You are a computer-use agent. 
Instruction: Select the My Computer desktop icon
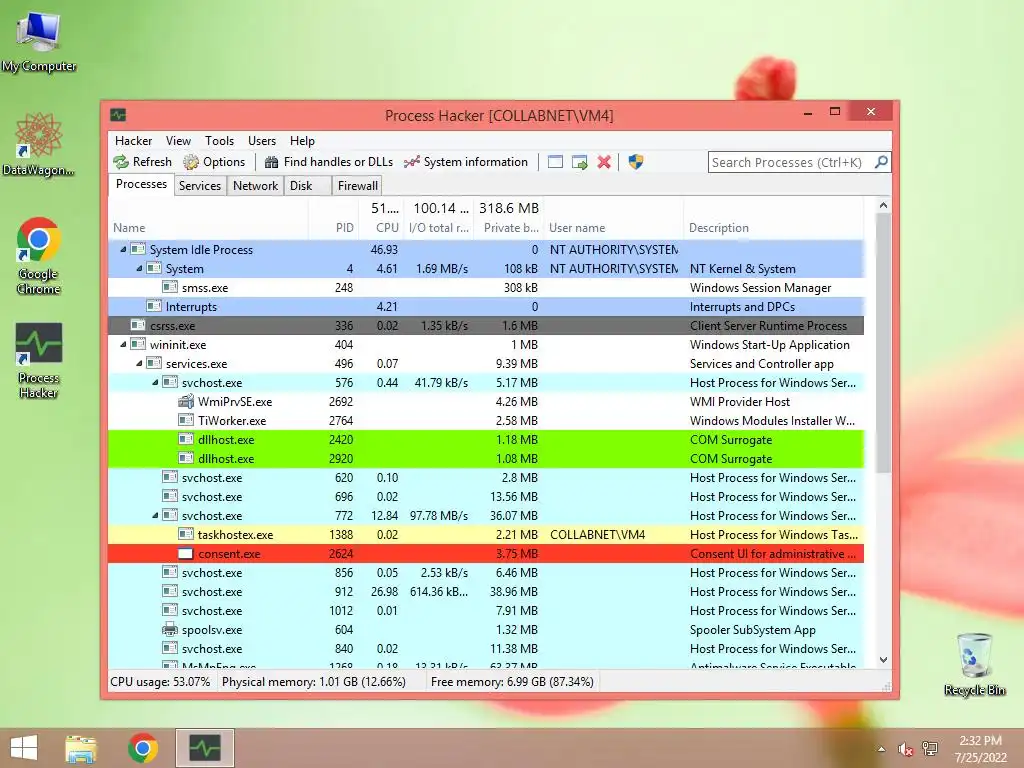click(39, 40)
